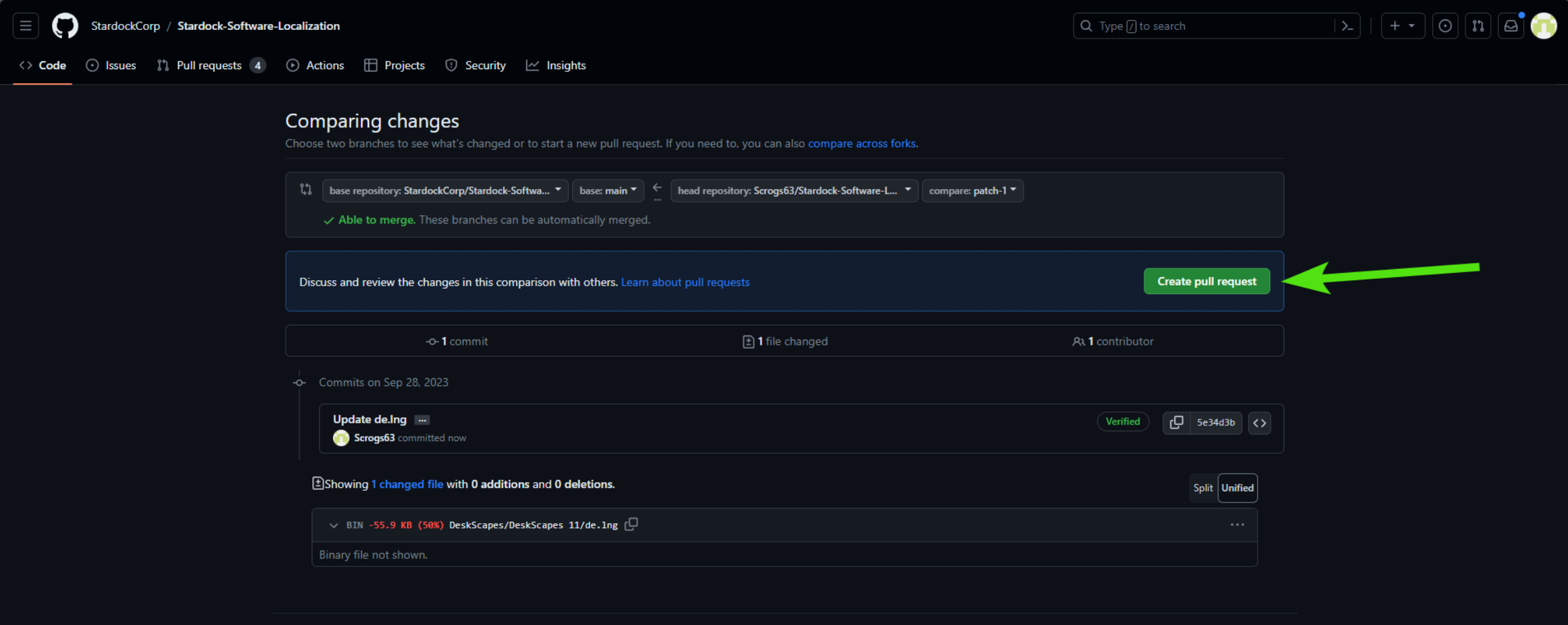This screenshot has height=625, width=1568.
Task: Open Stardock-Software-Localization repository link
Action: [x=258, y=26]
